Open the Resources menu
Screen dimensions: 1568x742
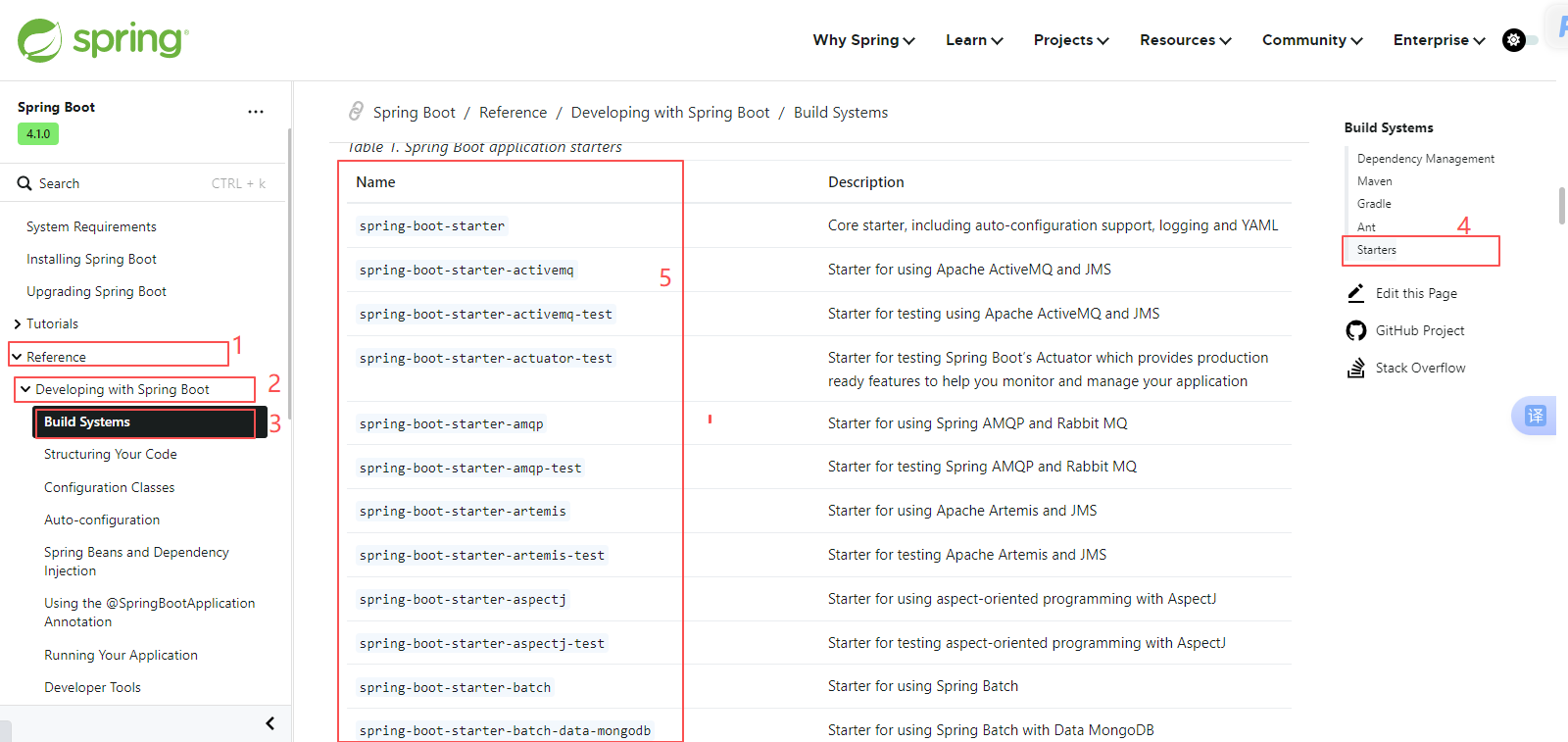(x=1186, y=40)
